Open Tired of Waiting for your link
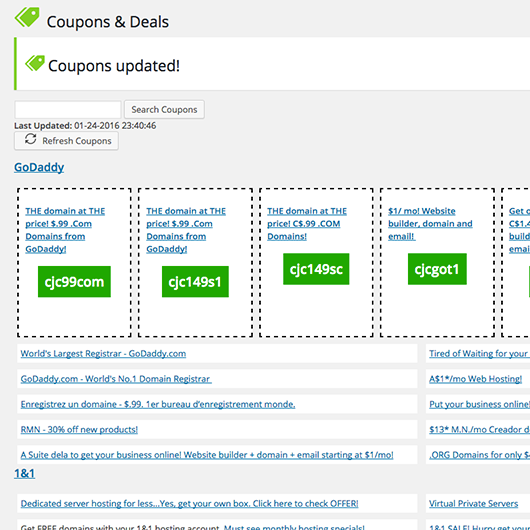 click(479, 354)
